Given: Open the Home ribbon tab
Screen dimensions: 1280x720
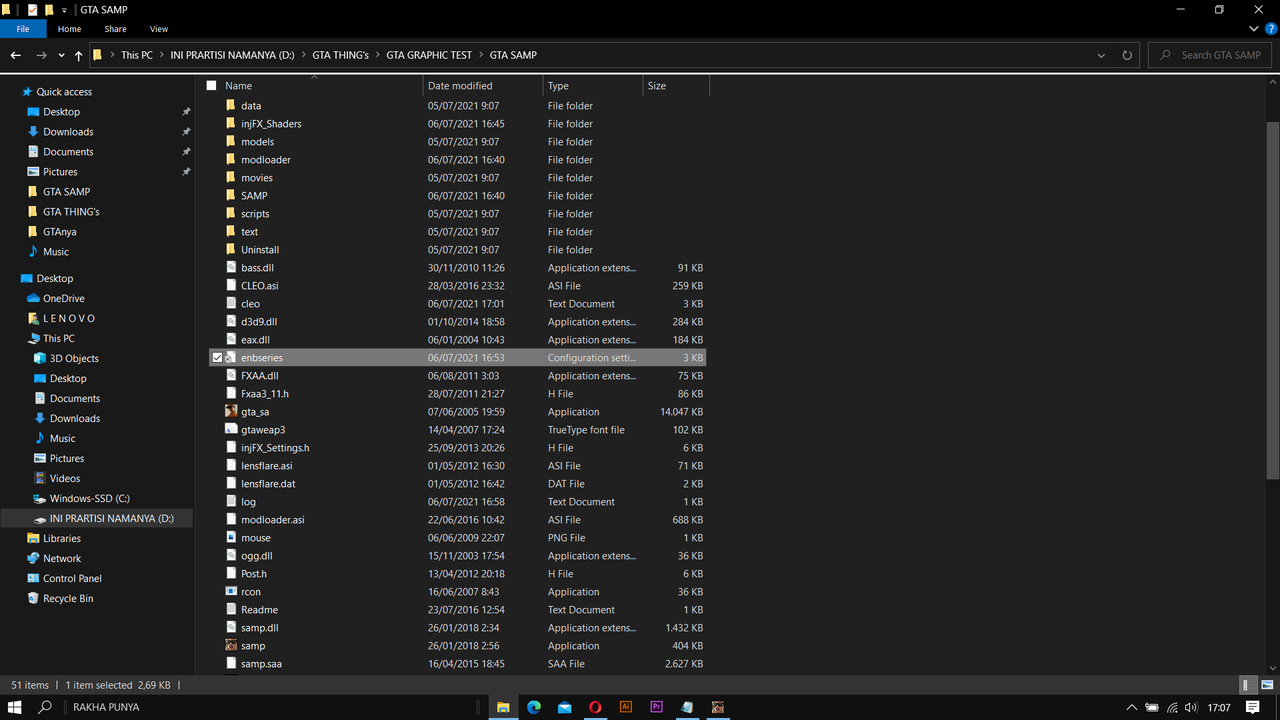Looking at the screenshot, I should coord(69,29).
